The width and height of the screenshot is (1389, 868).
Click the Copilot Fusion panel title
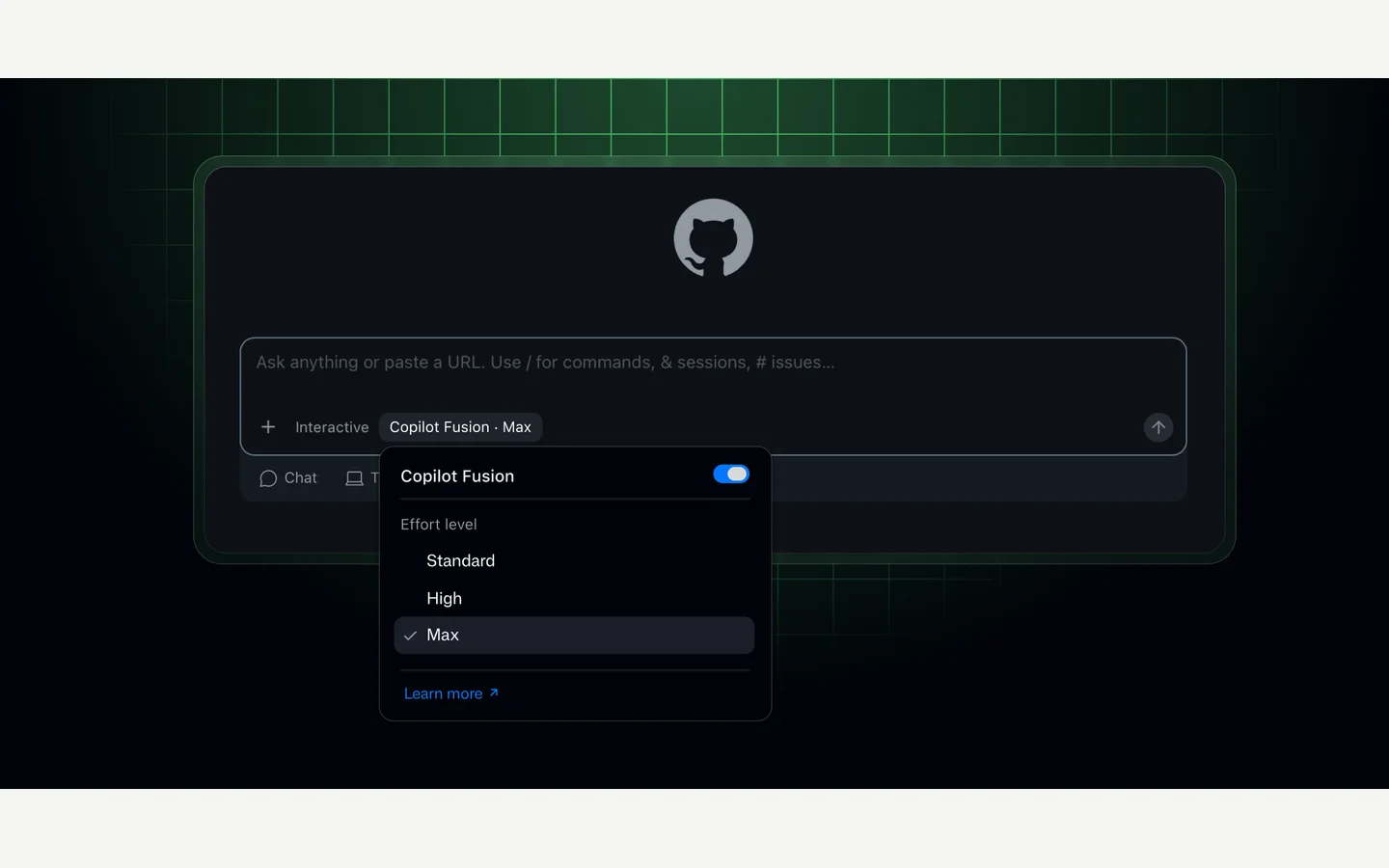(x=457, y=476)
